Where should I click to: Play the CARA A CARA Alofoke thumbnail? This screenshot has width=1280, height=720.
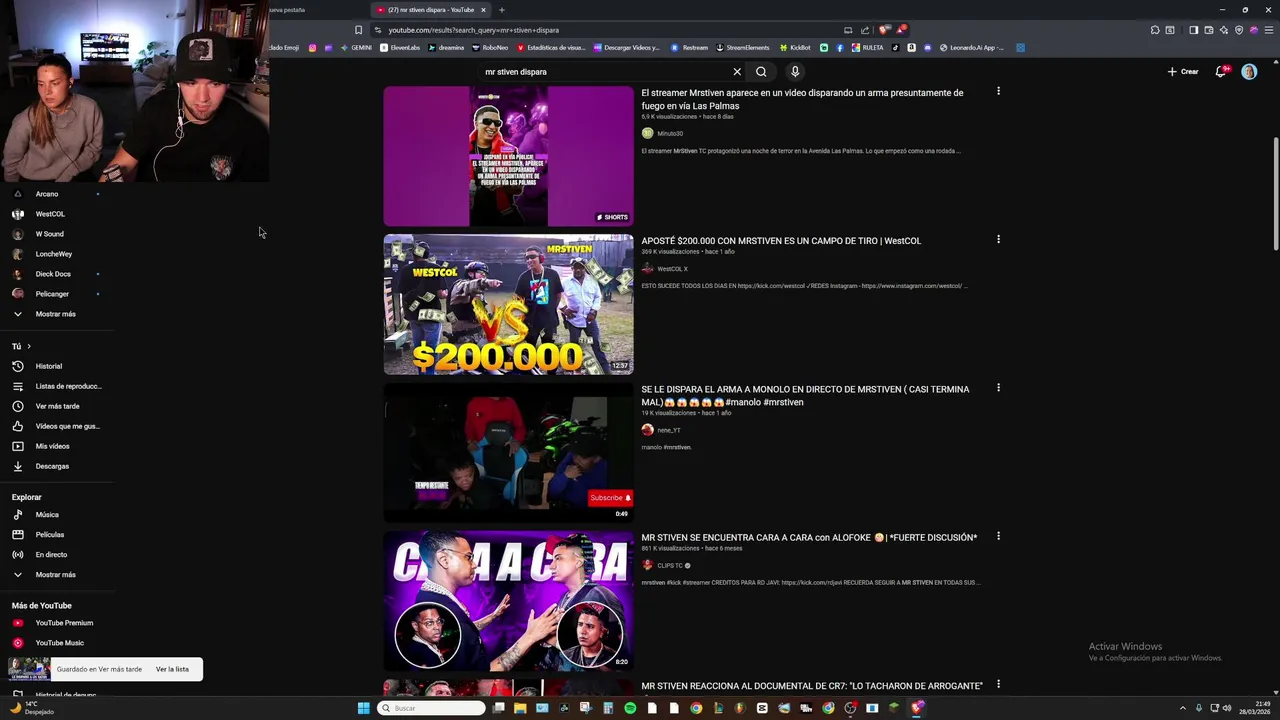508,601
